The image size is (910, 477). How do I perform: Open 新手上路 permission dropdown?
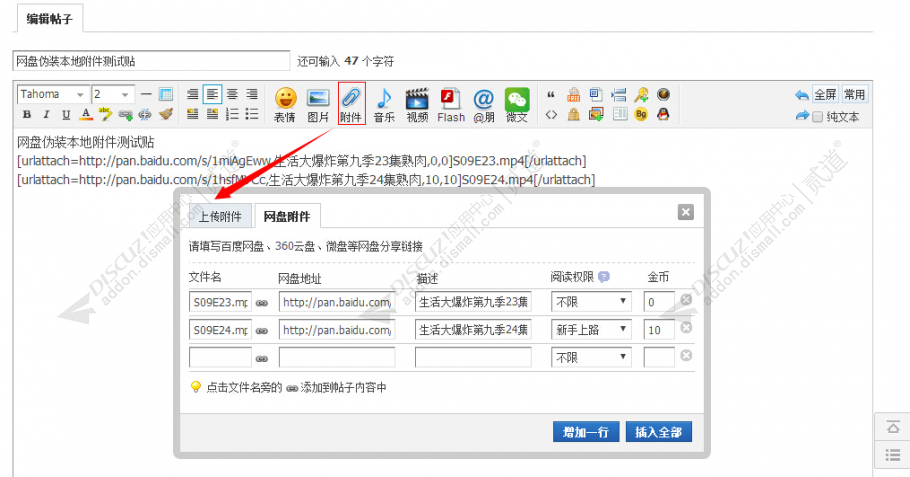tap(591, 330)
